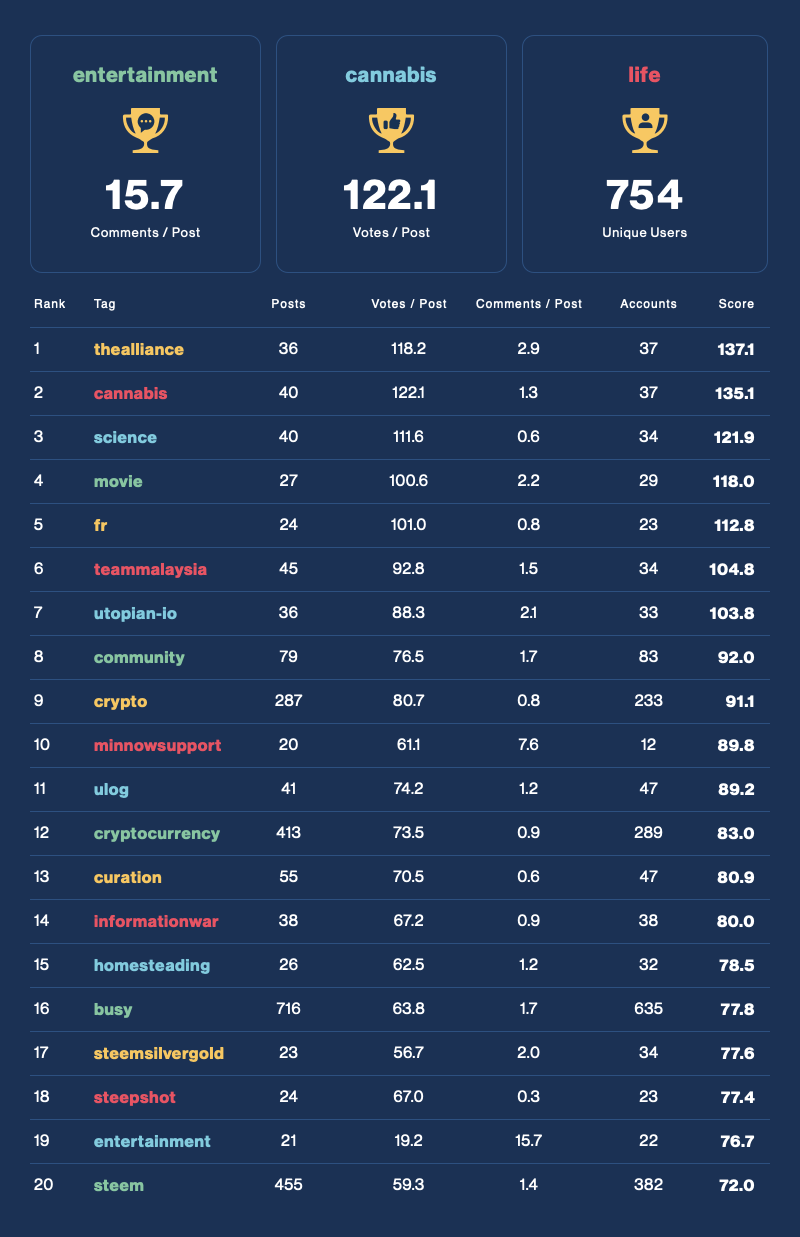Select the entertainment card header
This screenshot has height=1237, width=800.
[x=145, y=74]
